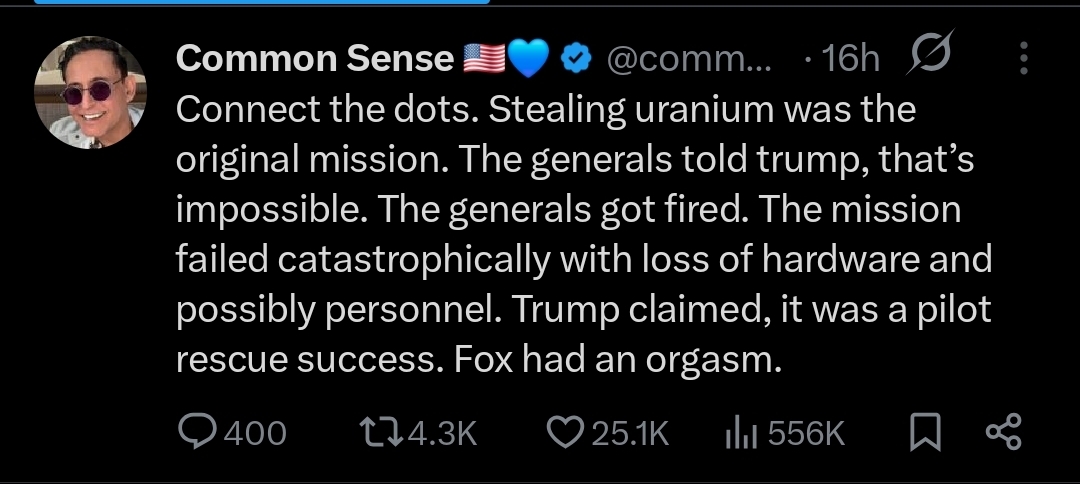Click the 400 replies count
Viewport: 1080px width, 484px height.
click(254, 433)
